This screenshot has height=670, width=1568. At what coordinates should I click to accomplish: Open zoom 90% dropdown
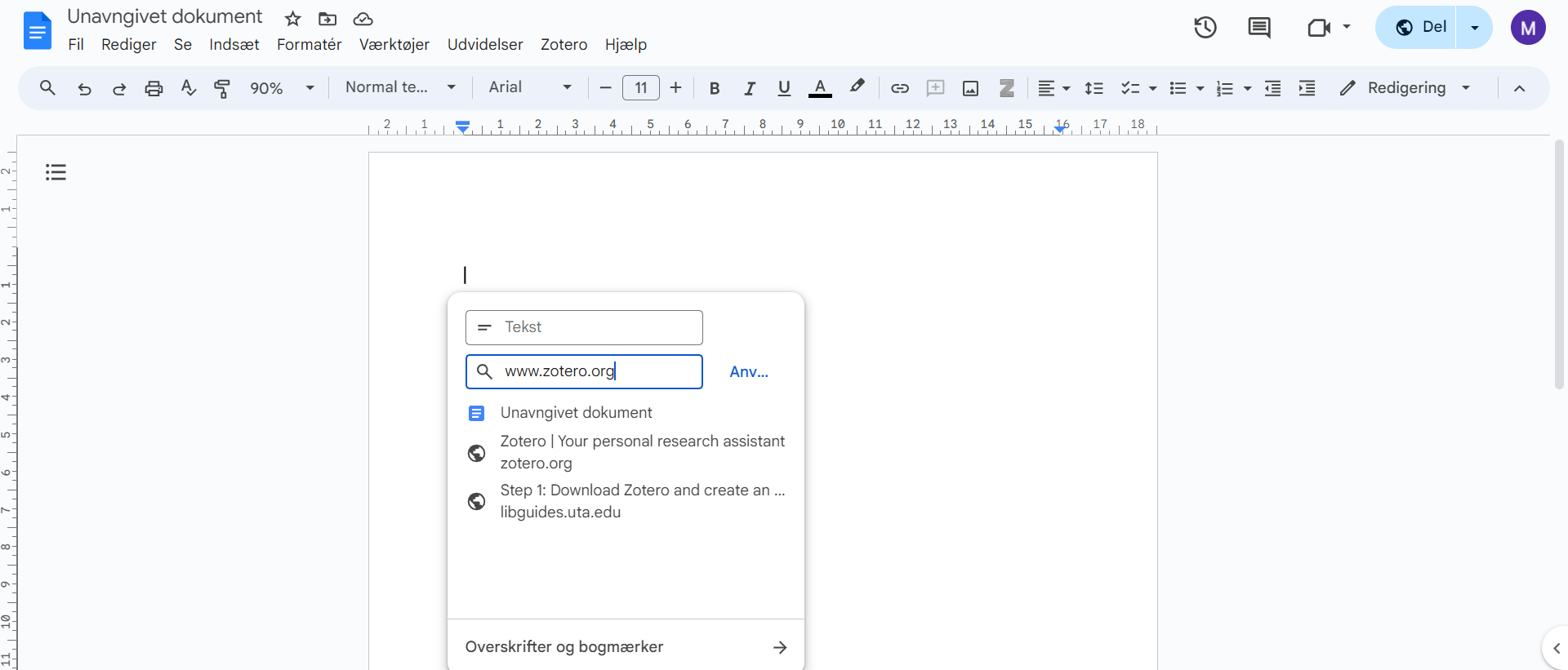282,88
